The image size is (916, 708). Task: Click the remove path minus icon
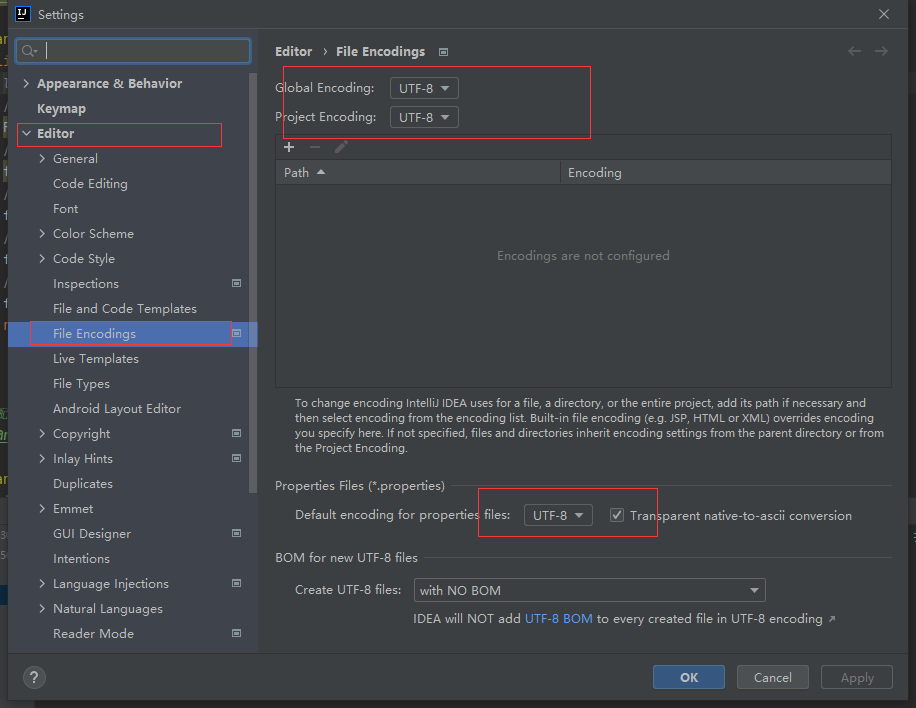point(315,147)
